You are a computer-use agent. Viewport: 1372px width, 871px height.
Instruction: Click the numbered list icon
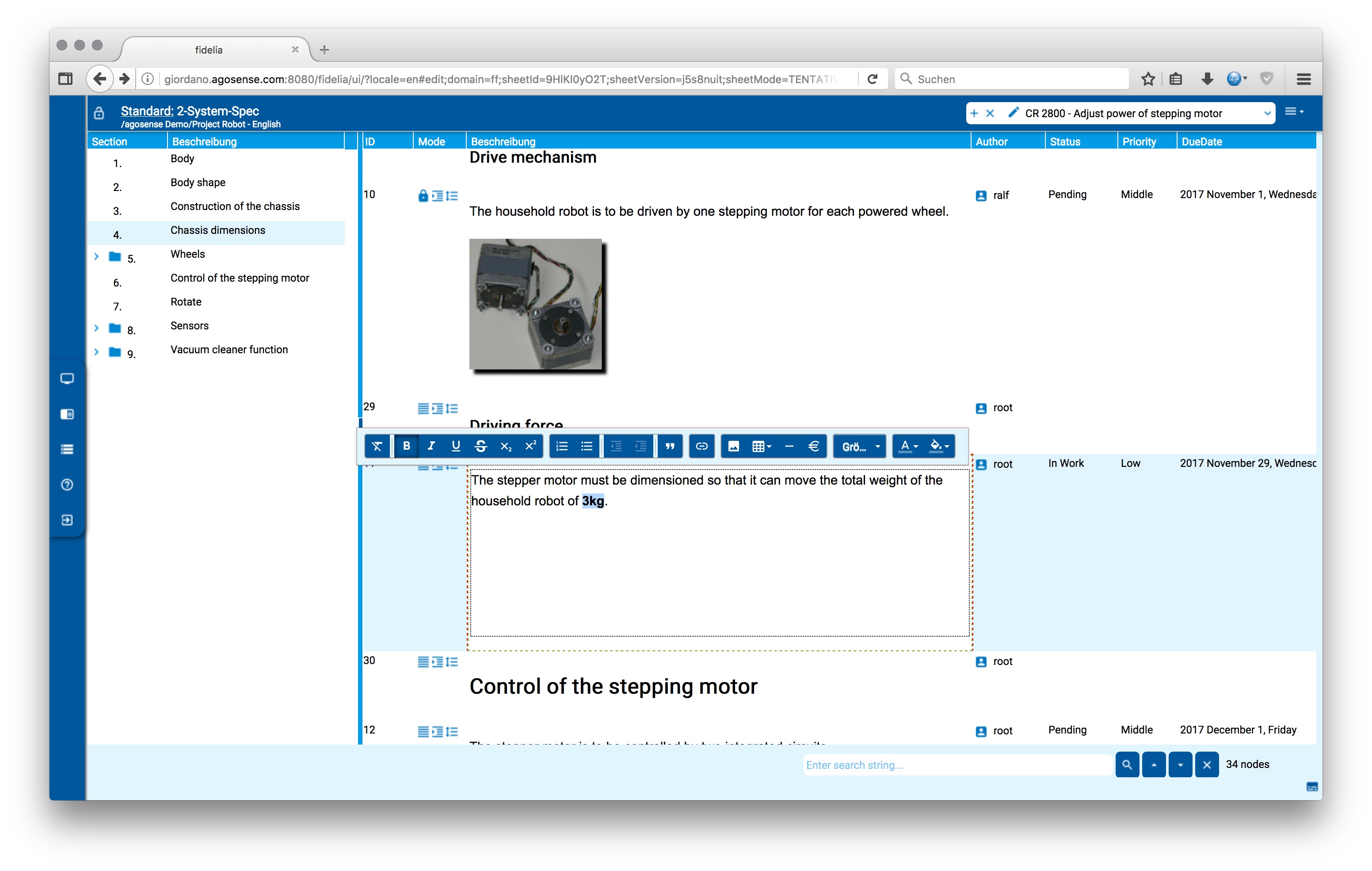562,446
